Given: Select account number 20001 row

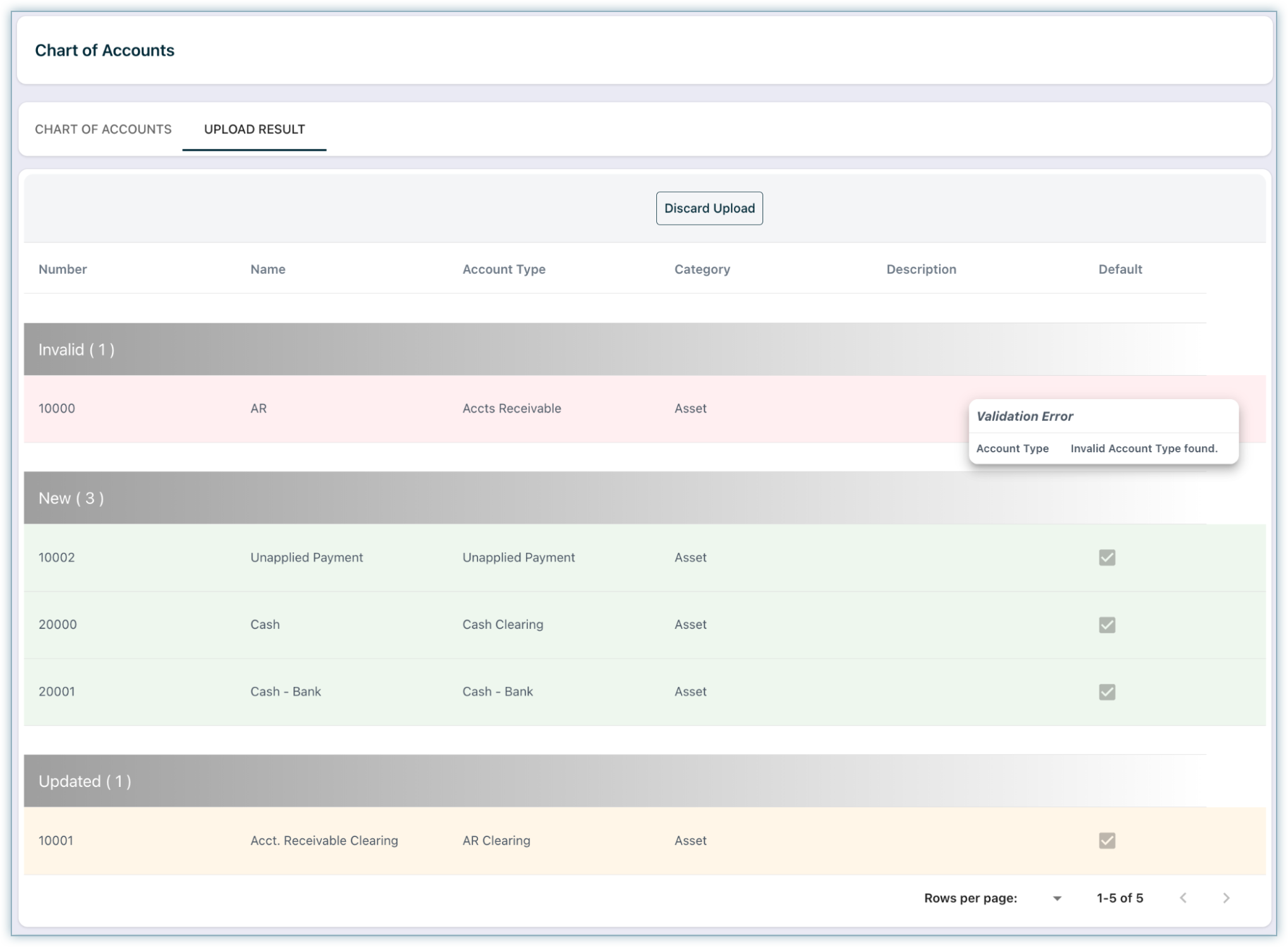Looking at the screenshot, I should 57,691.
